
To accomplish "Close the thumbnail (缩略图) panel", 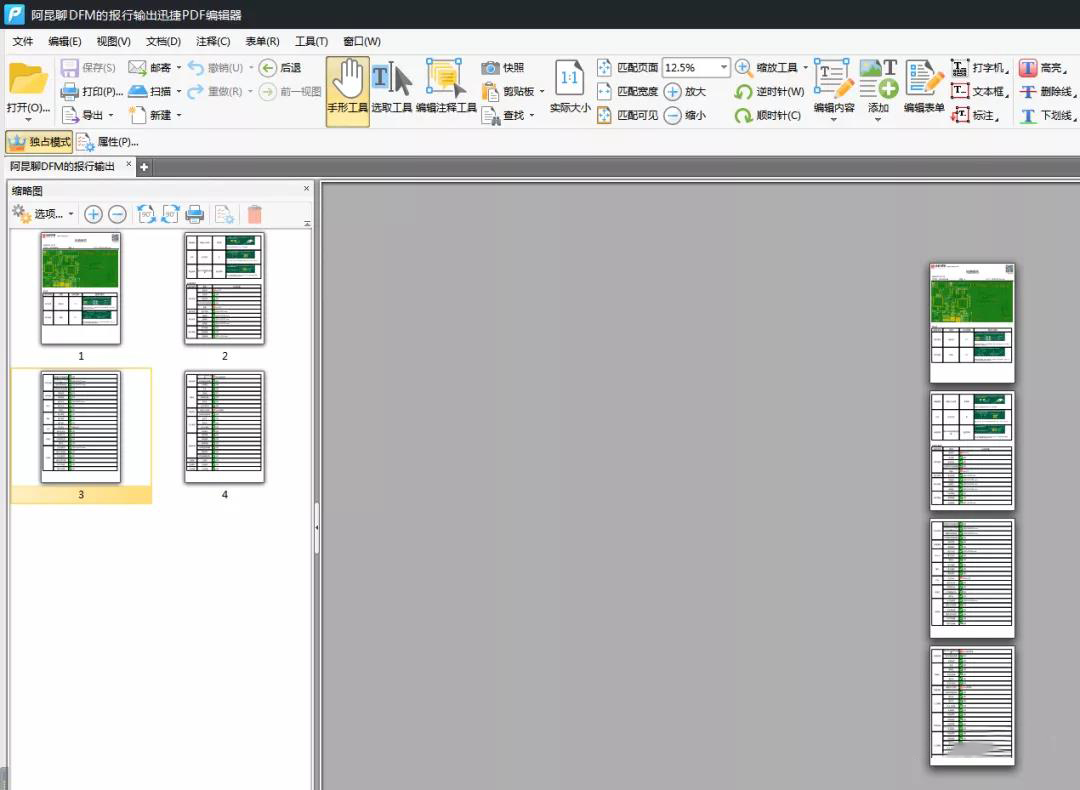I will click(307, 189).
